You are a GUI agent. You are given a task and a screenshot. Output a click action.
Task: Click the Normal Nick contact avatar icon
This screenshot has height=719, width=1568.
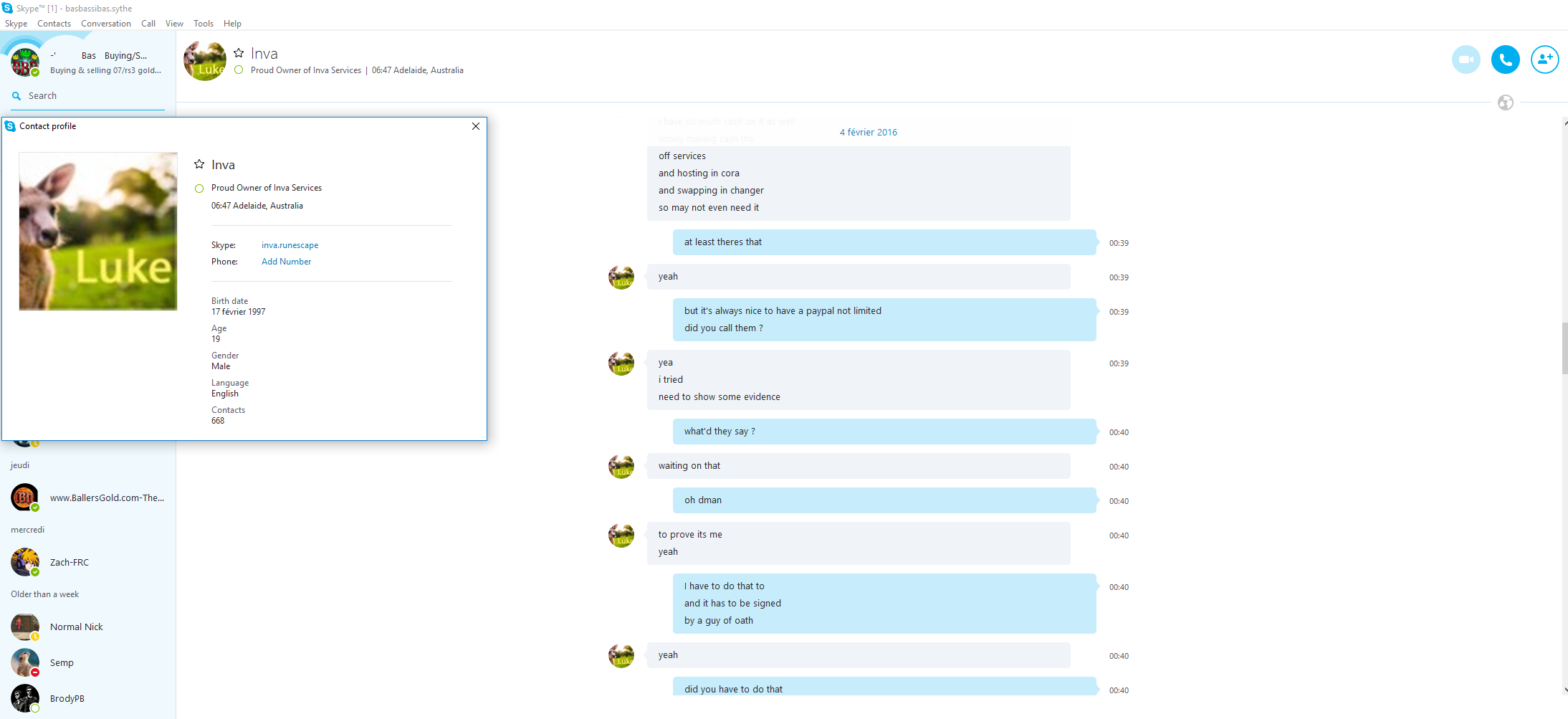pyautogui.click(x=24, y=627)
